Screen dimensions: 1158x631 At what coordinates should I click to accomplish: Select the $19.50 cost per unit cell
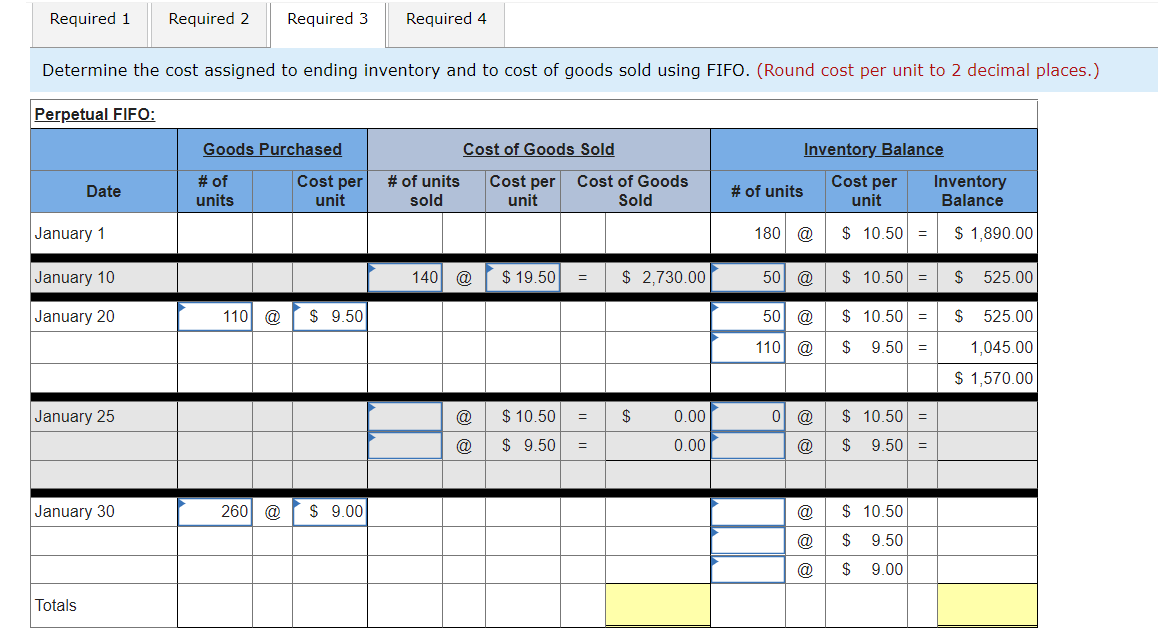coord(522,277)
